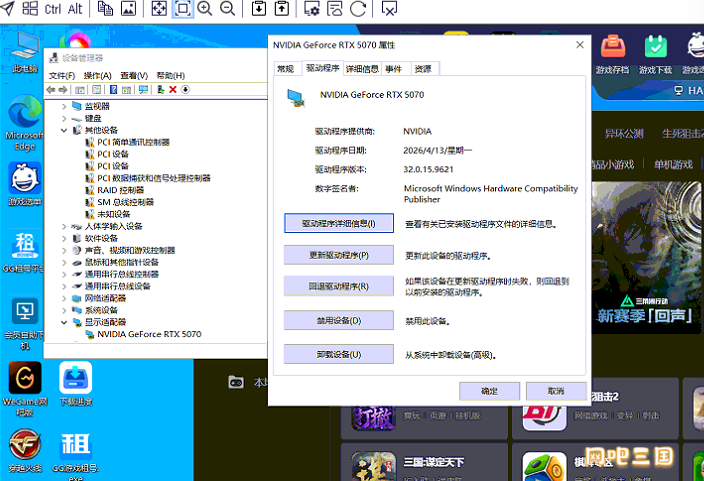
Task: Expand the 声音、视频和游戏控制器 node
Action: (x=64, y=251)
